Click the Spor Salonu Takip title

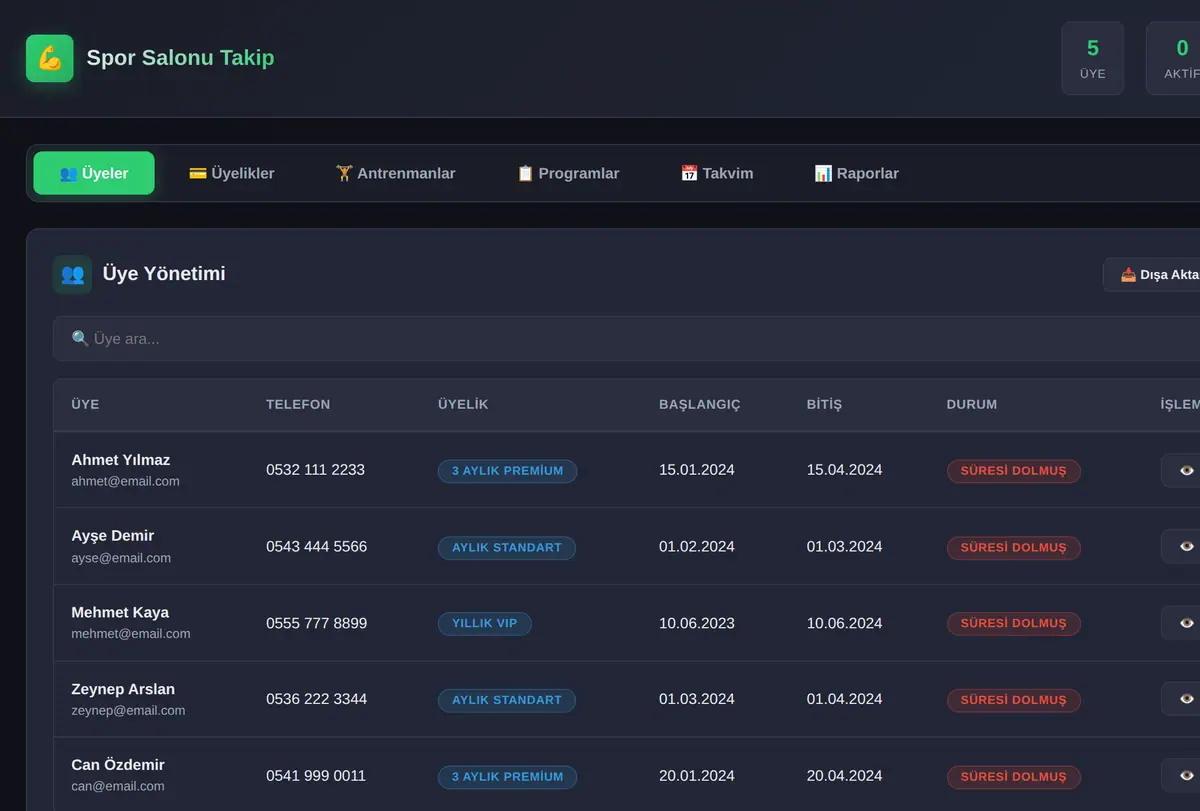(x=180, y=58)
